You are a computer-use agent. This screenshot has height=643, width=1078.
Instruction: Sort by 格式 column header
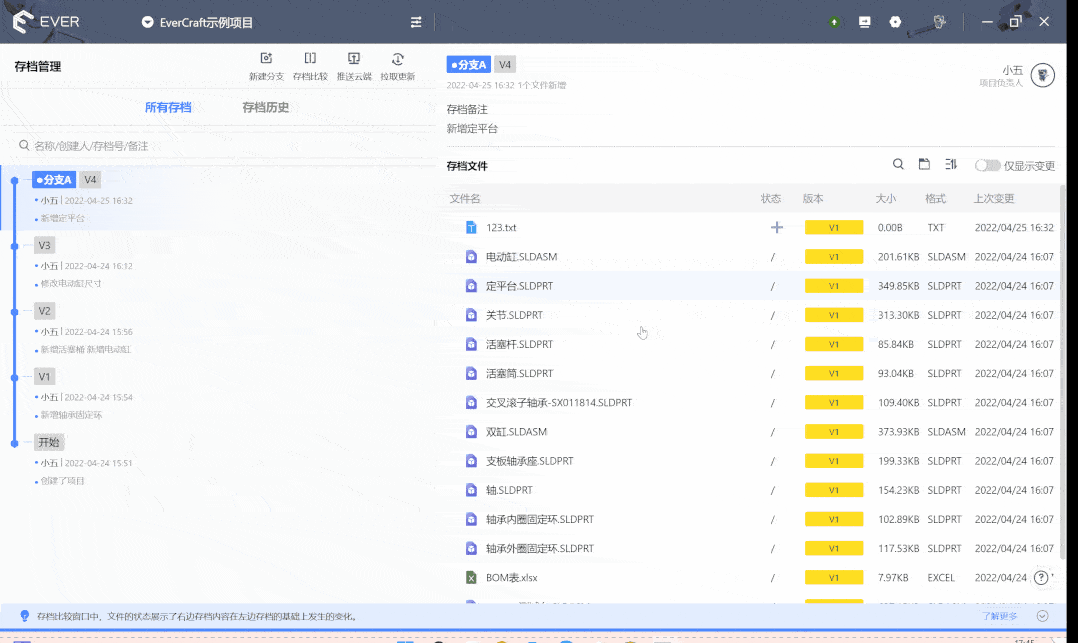[x=935, y=199]
